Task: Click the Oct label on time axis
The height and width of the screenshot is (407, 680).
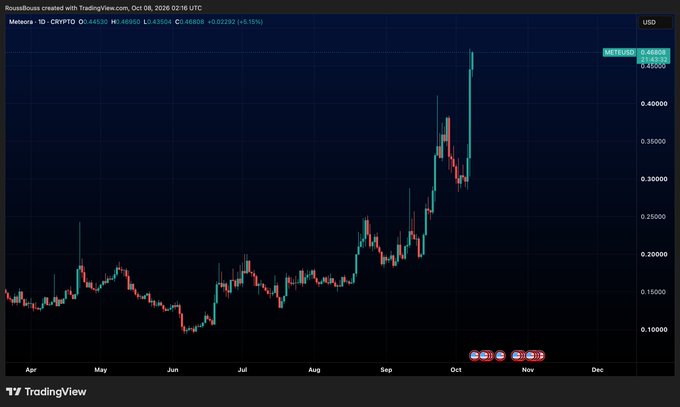Action: point(456,370)
